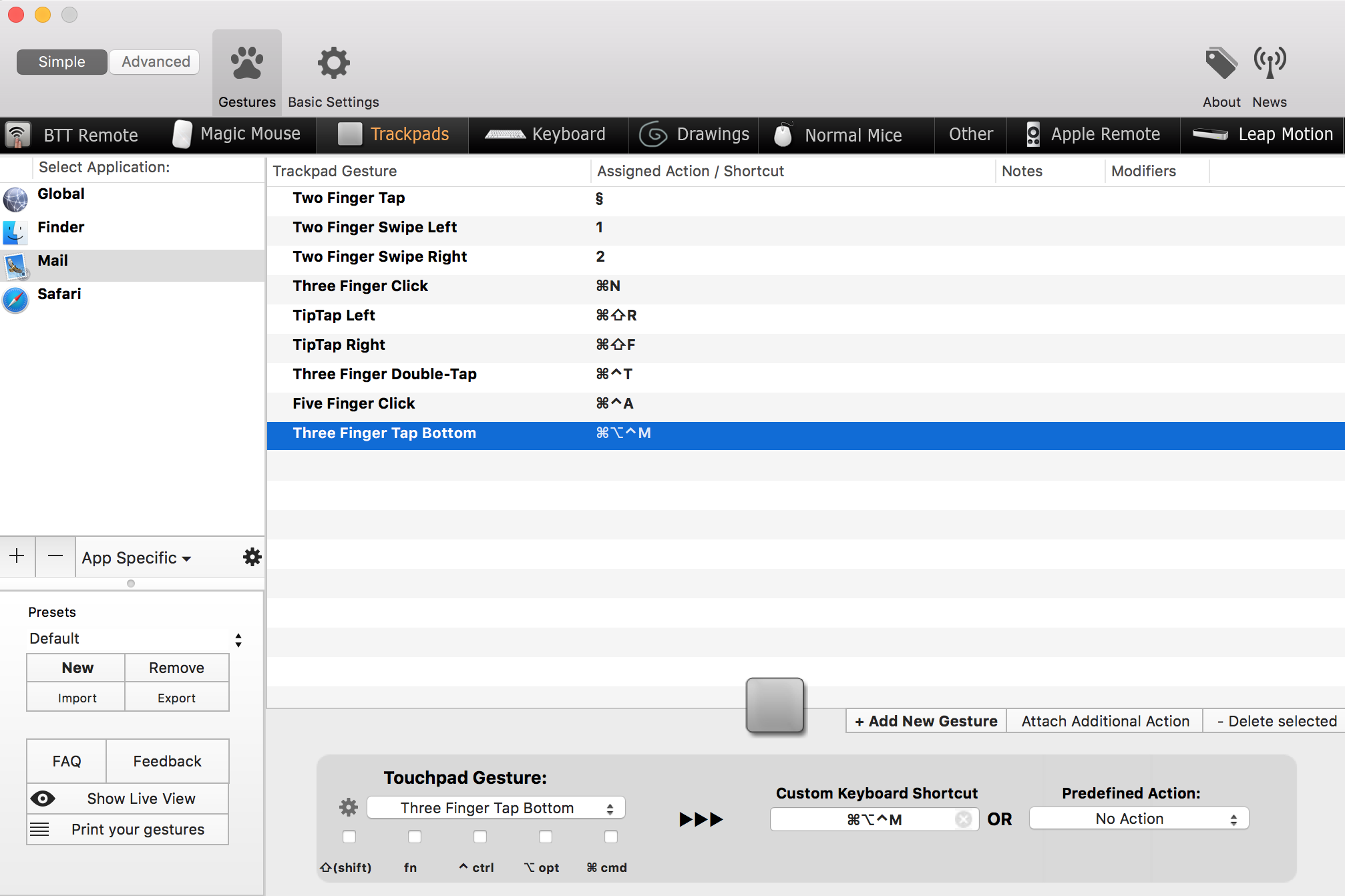Viewport: 1345px width, 896px height.
Task: Click the Global globe icon
Action: point(15,199)
